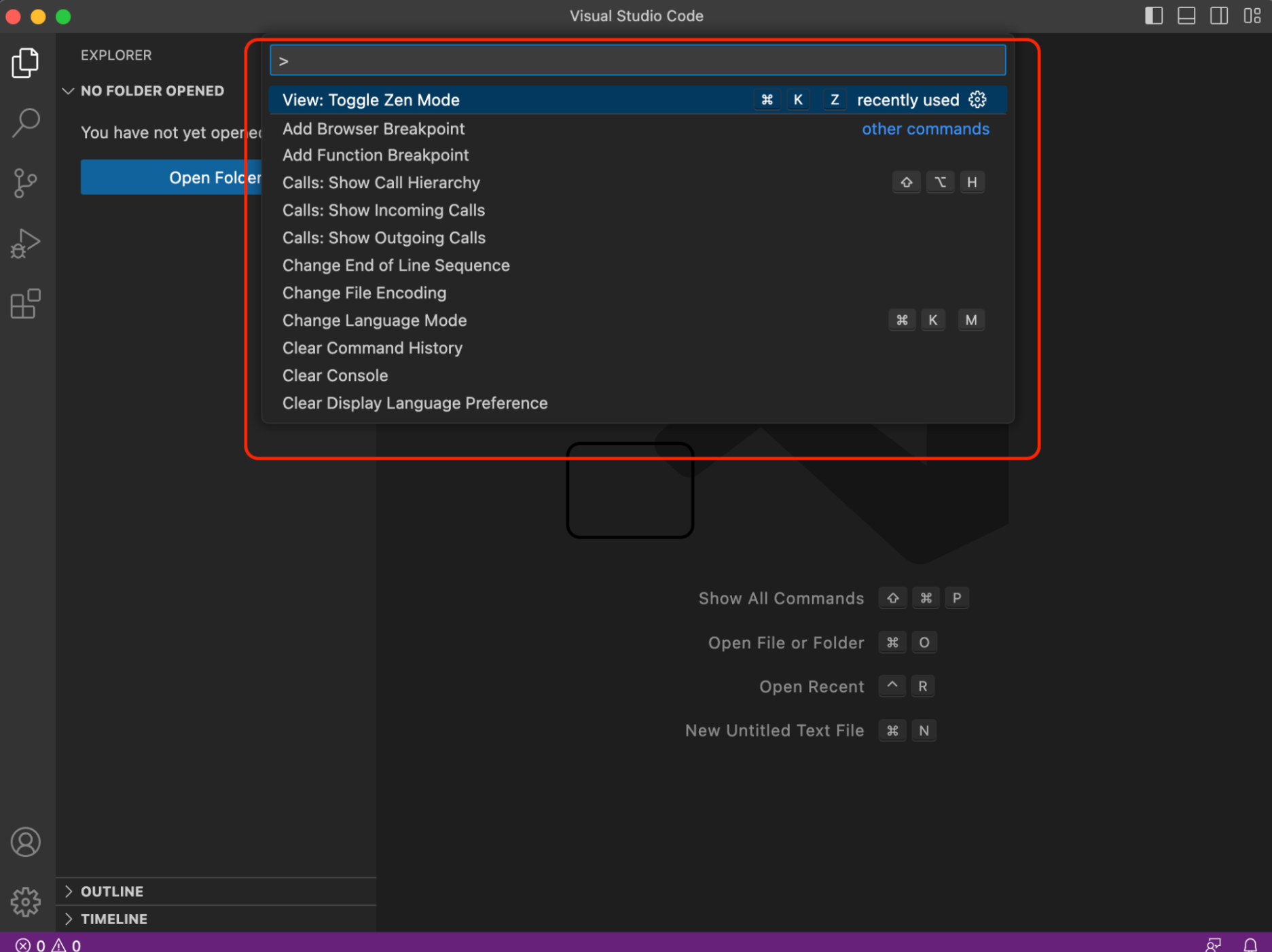Select Clear Display Language Preference command
This screenshot has height=952, width=1272.
[638, 403]
